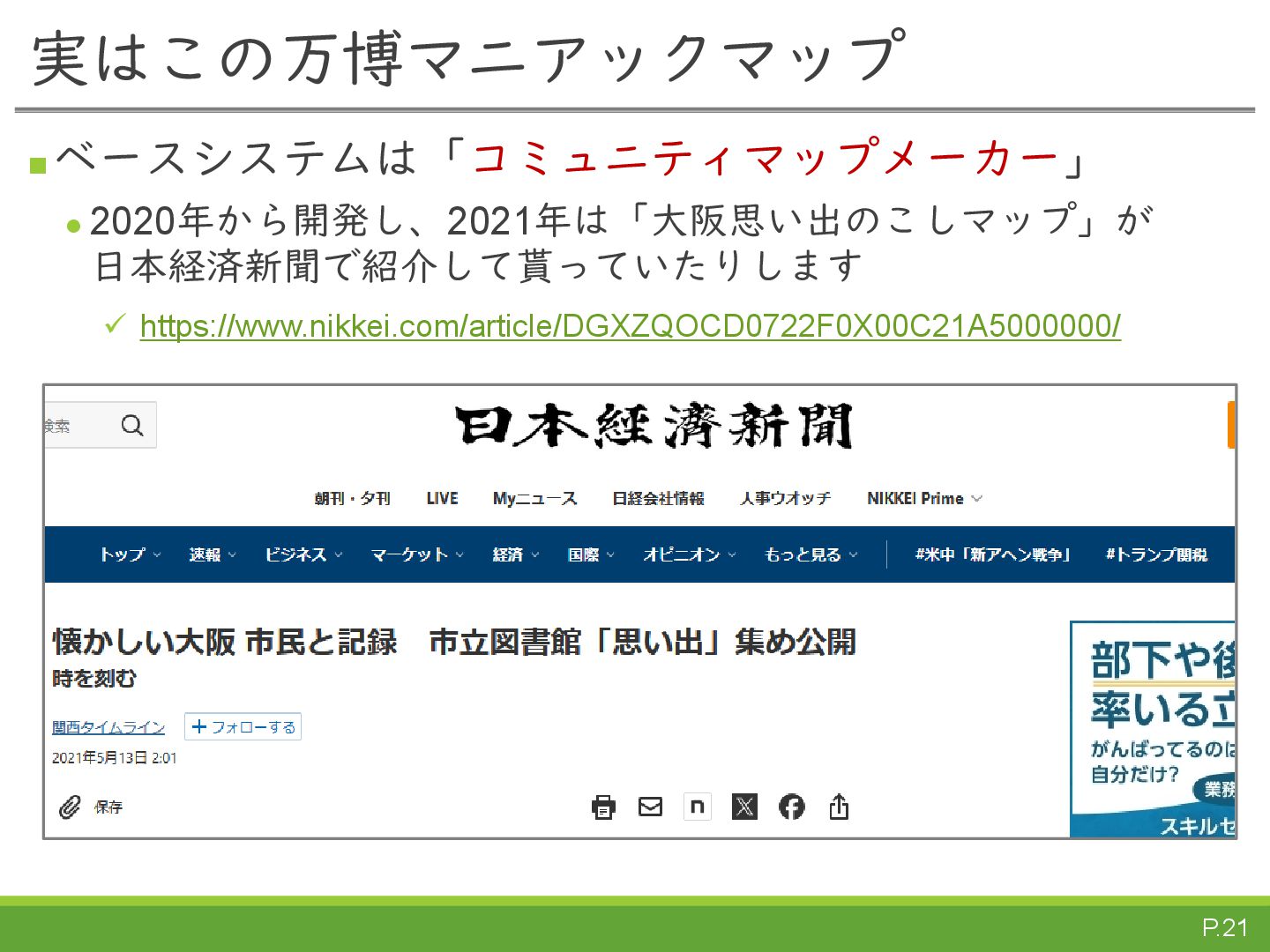Click the red コミュニティマップメーカー text

(x=766, y=158)
